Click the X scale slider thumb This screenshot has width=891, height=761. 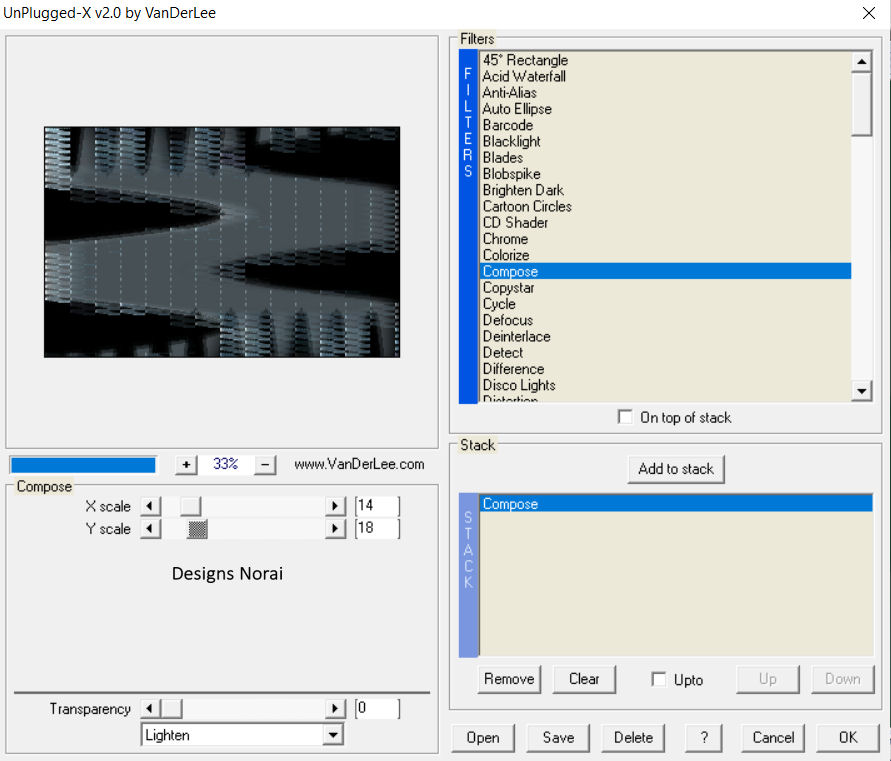tap(190, 506)
